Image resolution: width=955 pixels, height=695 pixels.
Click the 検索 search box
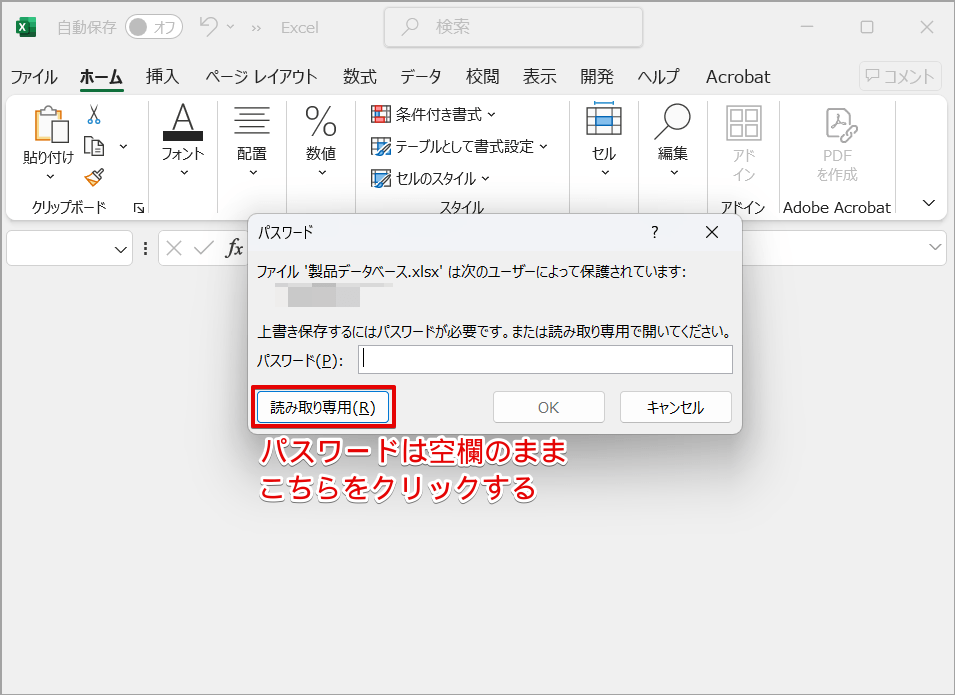click(x=513, y=27)
